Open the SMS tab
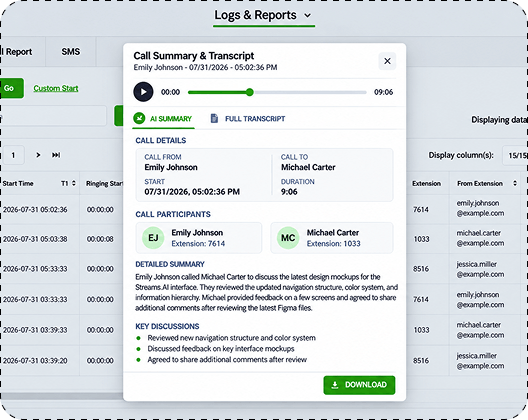Image resolution: width=528 pixels, height=420 pixels. pos(71,52)
